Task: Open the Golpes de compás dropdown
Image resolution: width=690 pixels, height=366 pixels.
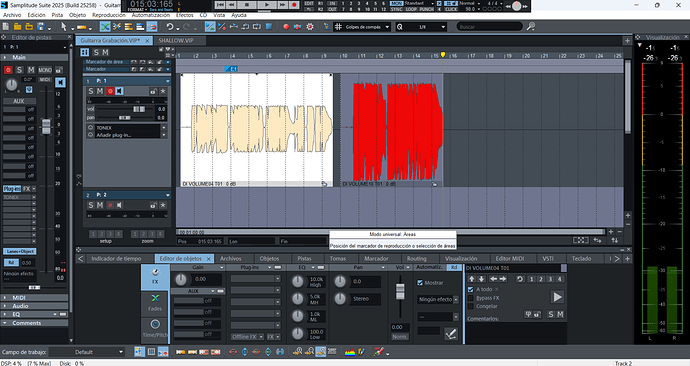Action: point(362,27)
